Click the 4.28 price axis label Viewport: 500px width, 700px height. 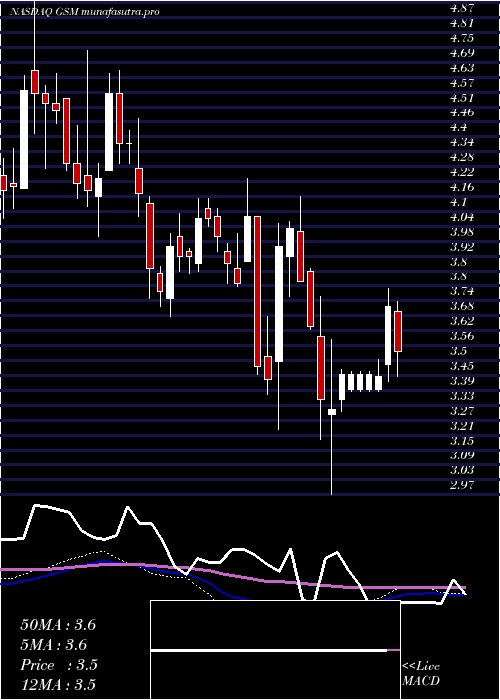(x=462, y=157)
